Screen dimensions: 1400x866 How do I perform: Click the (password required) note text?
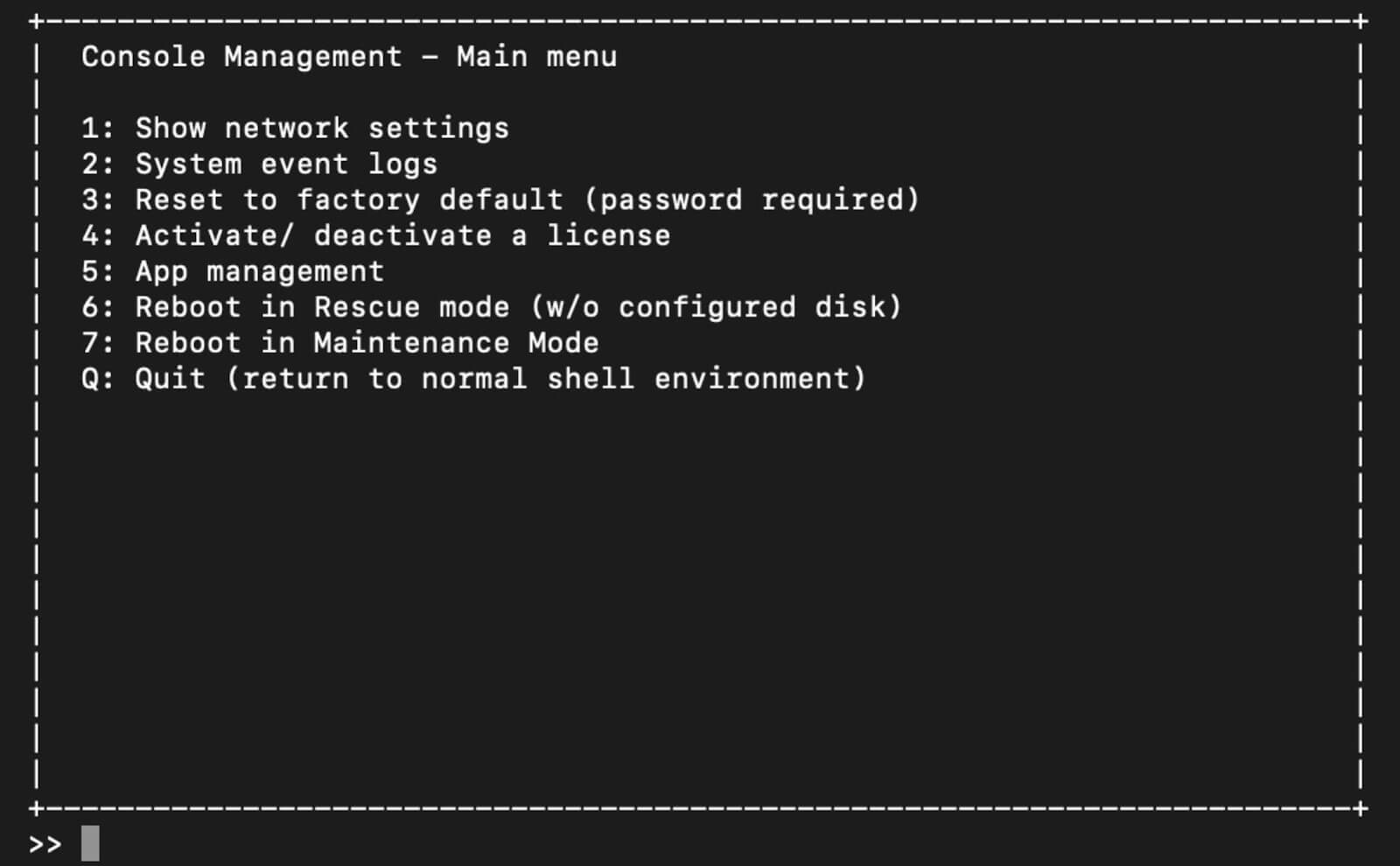[752, 200]
